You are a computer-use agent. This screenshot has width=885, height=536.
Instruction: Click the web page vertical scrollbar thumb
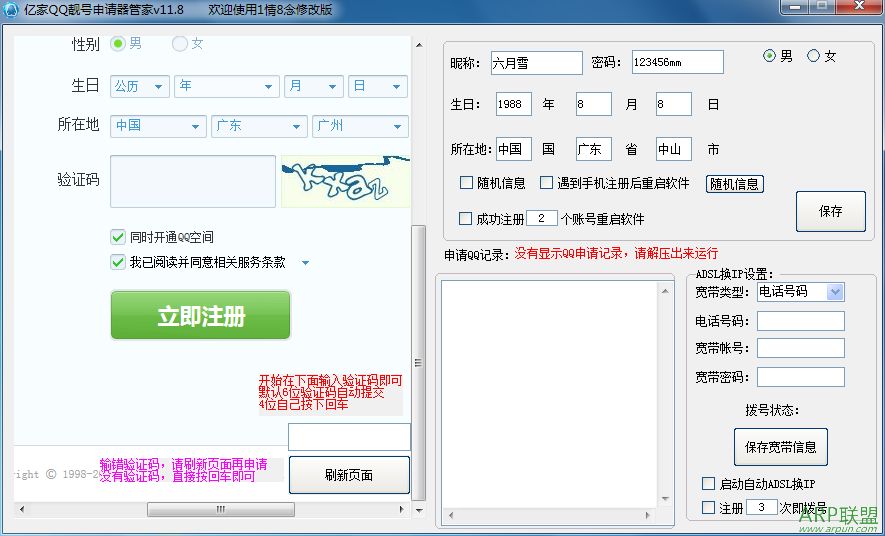click(x=419, y=363)
